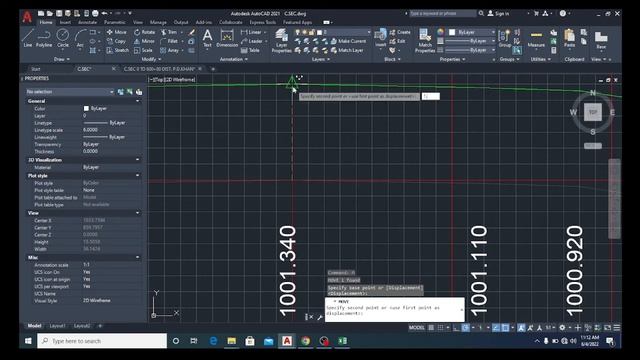Screen dimensions: 640x360
Task: Switch to the Layout1 tab
Action: (57, 326)
